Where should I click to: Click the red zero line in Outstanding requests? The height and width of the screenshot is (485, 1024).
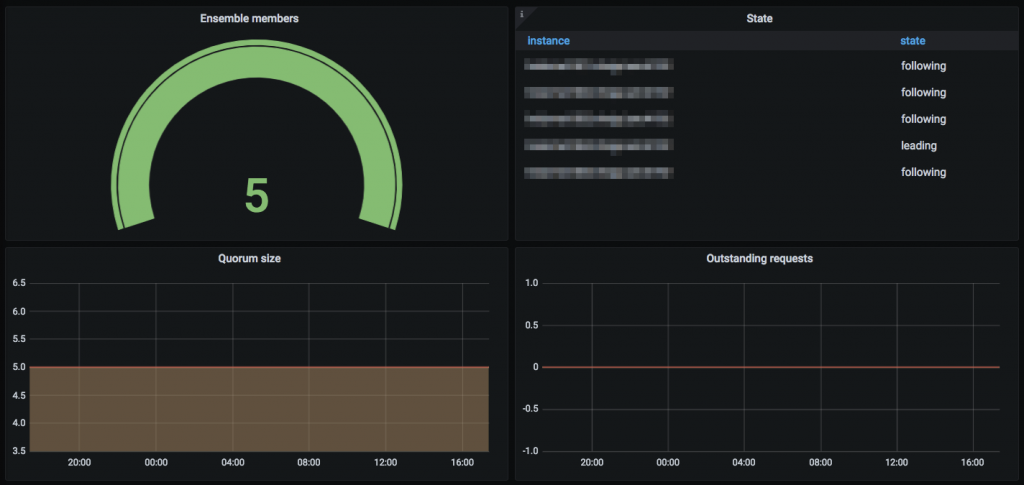(771, 367)
